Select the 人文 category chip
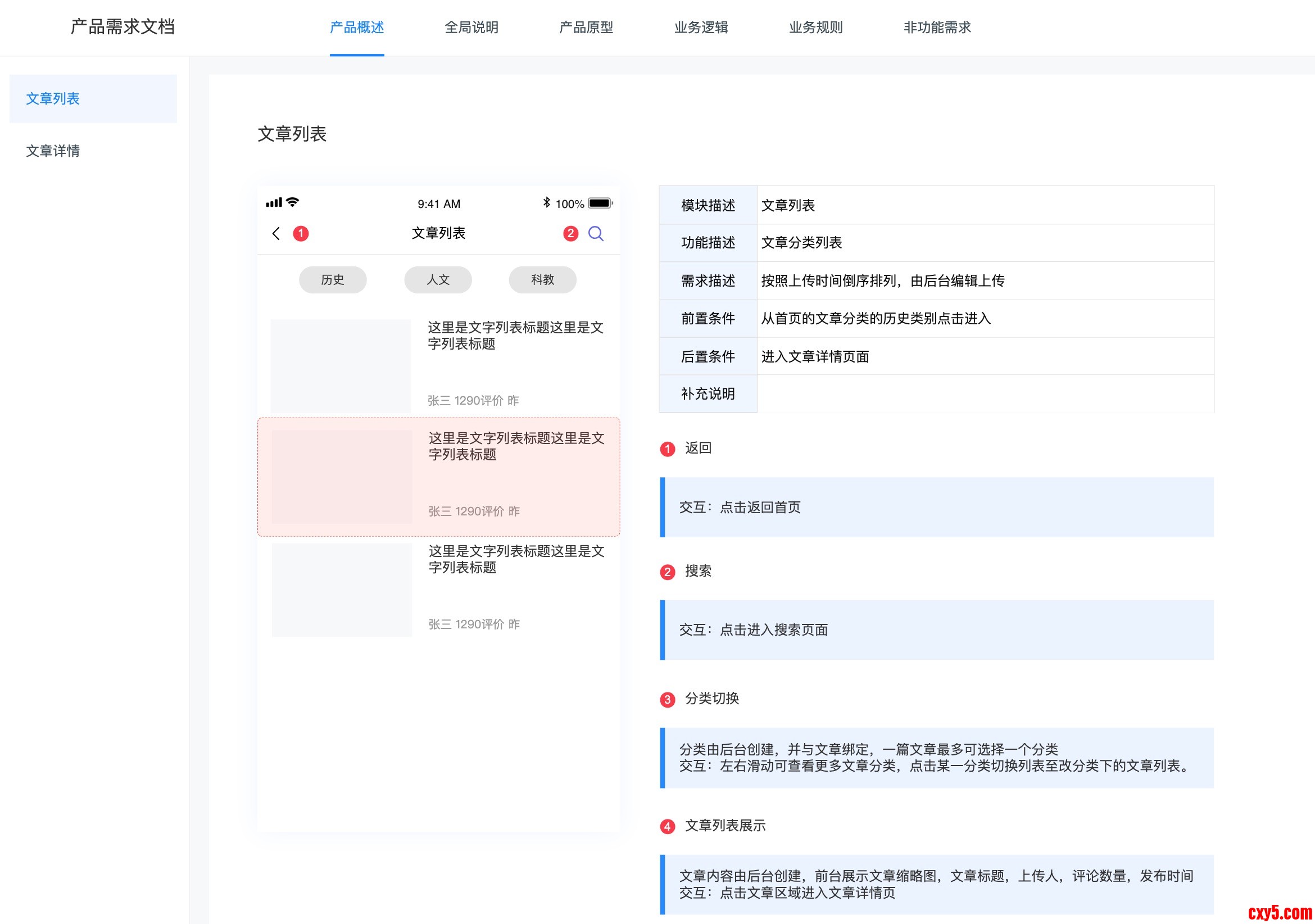 438,279
